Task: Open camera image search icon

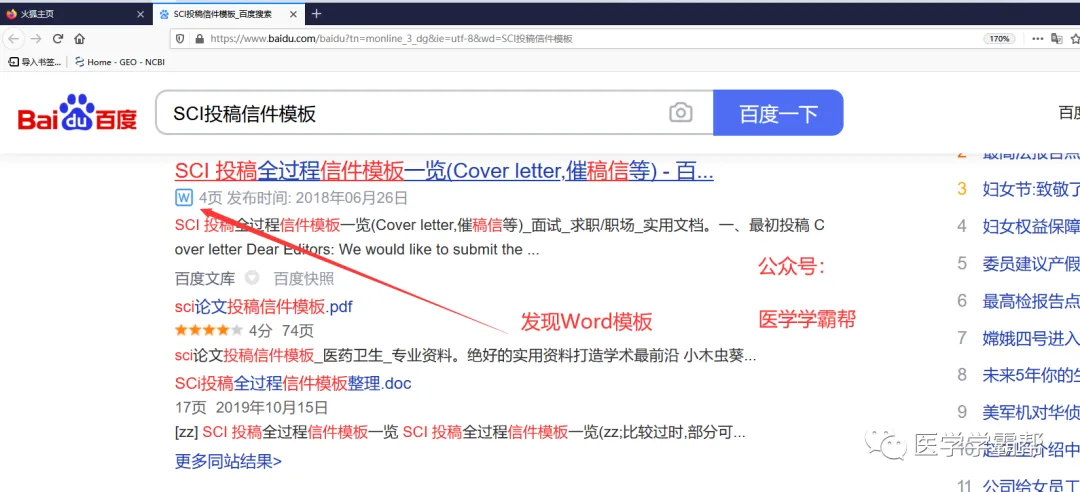Action: click(x=681, y=113)
